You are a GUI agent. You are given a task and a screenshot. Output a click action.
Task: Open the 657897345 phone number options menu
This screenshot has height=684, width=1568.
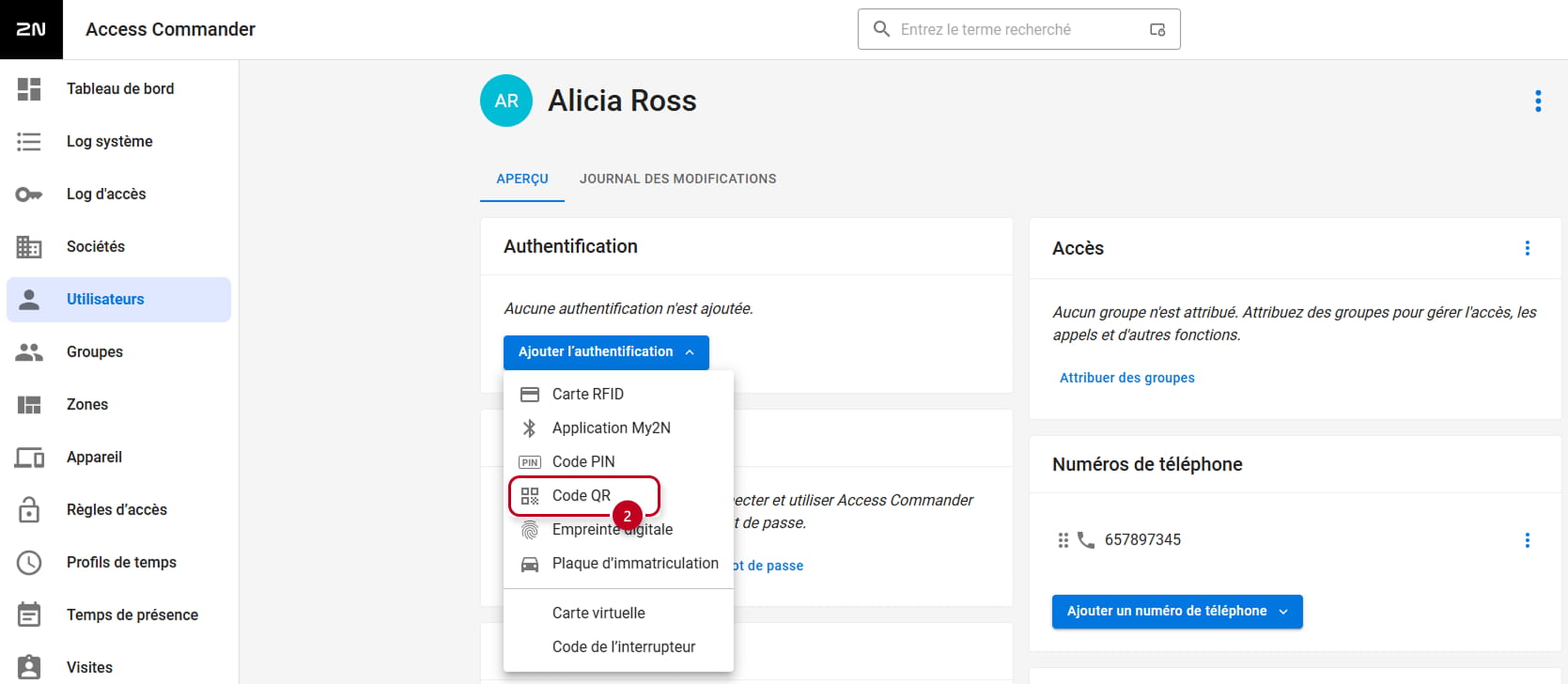click(1528, 540)
